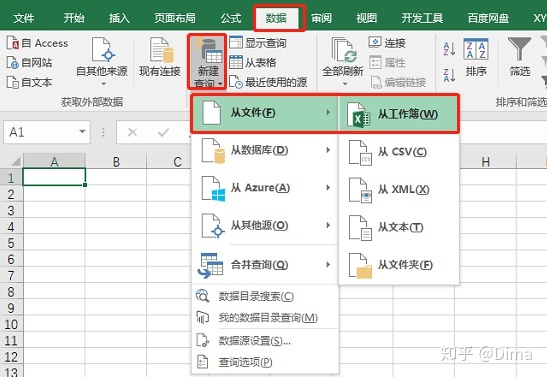Choose 从文本(T) in submenu
Screen dimensions: 547x377
pos(399,227)
